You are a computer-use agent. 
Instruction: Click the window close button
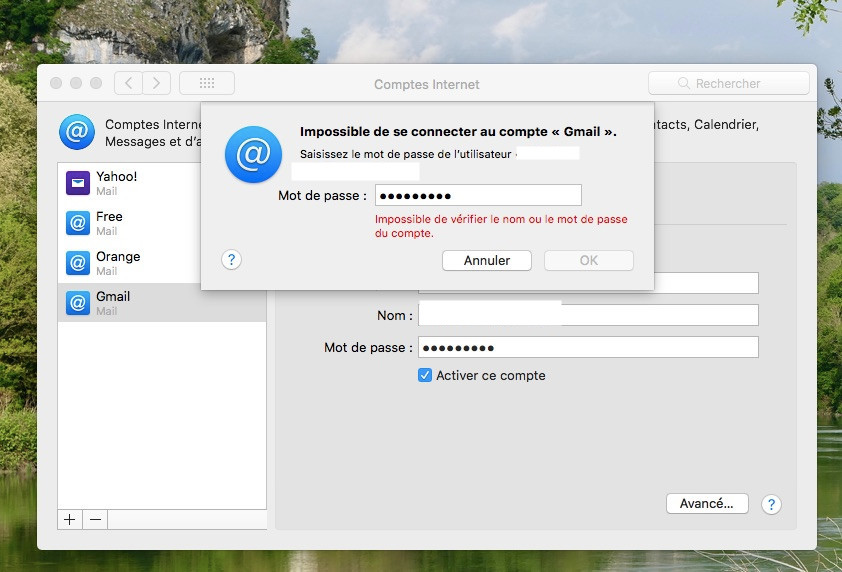[x=56, y=83]
